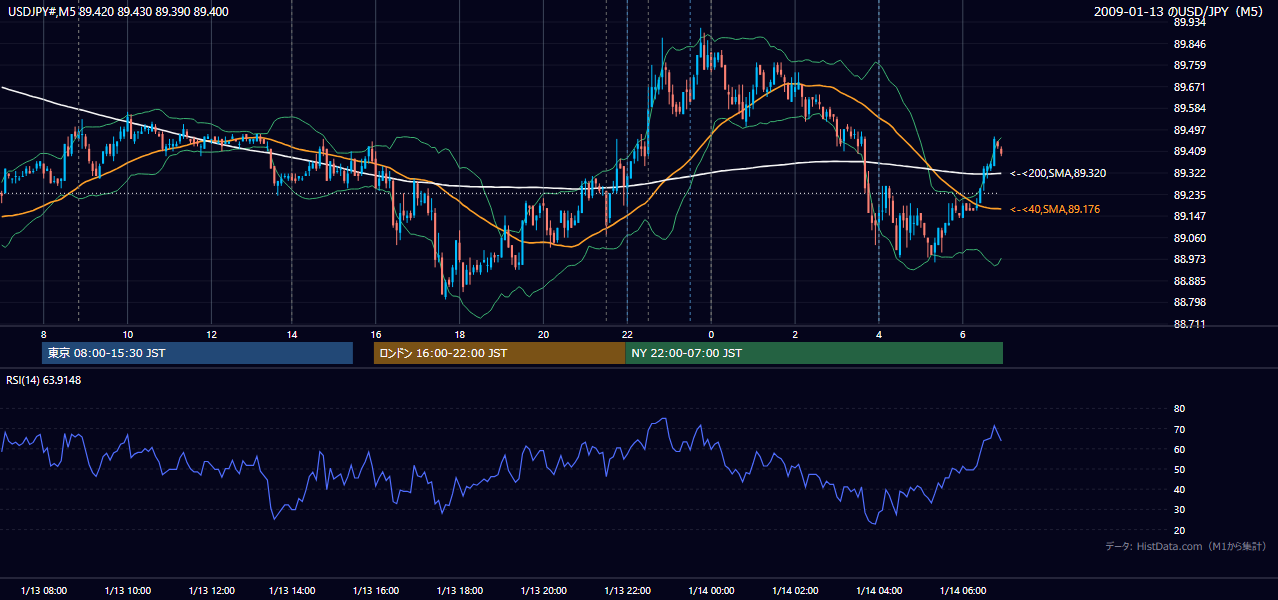Click the bottom time label 1/14 00:00
1278x600 pixels.
pos(711,591)
